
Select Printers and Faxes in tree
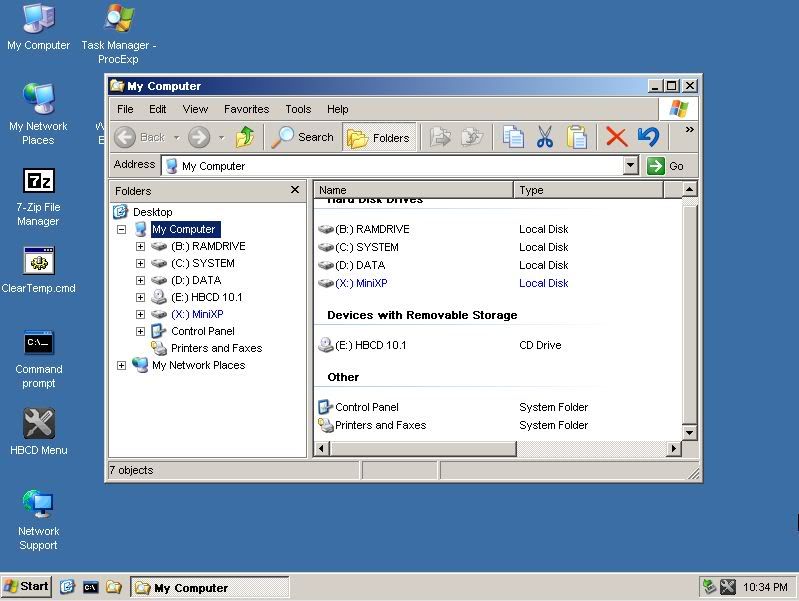point(216,348)
